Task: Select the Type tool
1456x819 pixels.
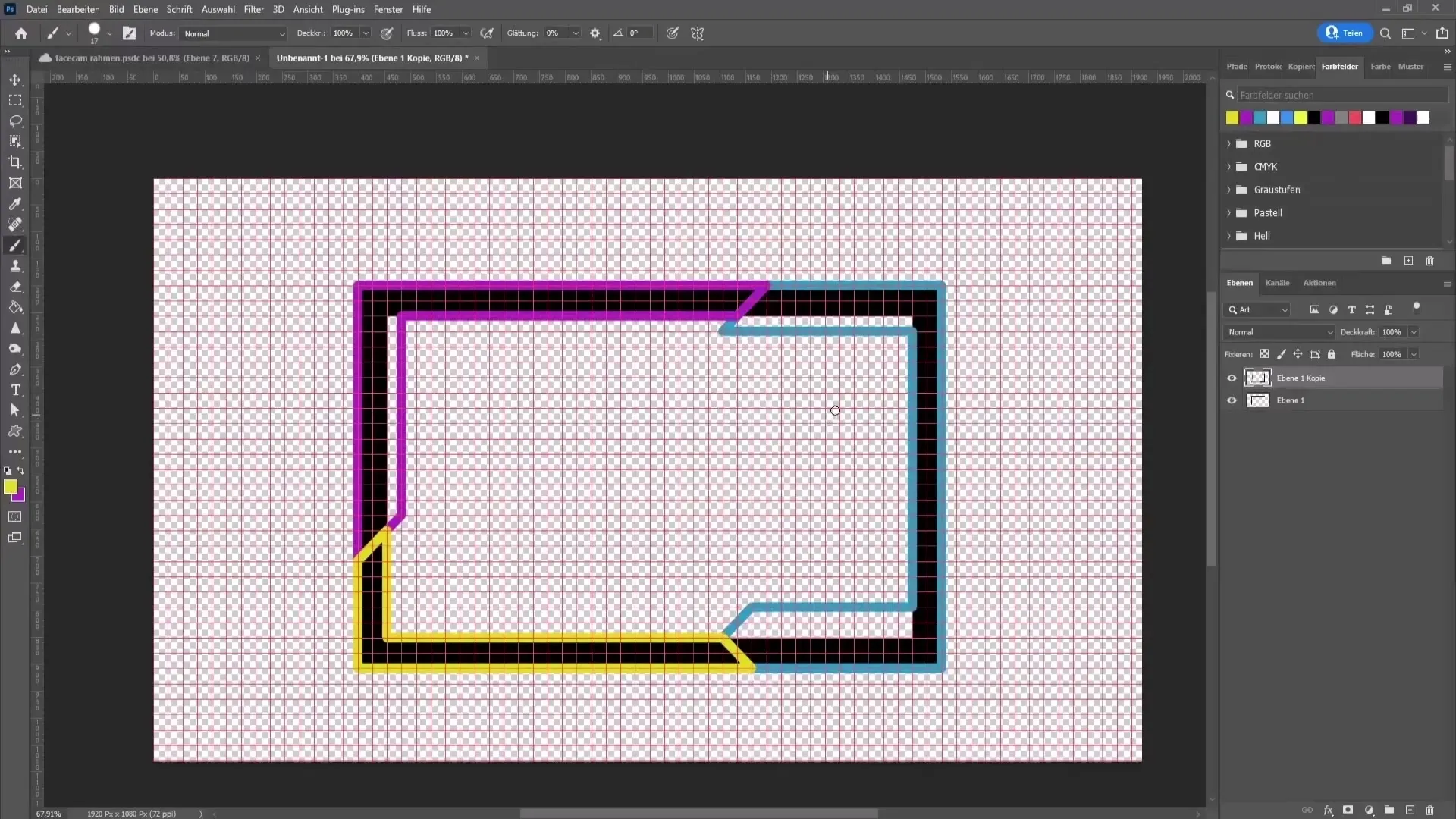Action: (15, 390)
